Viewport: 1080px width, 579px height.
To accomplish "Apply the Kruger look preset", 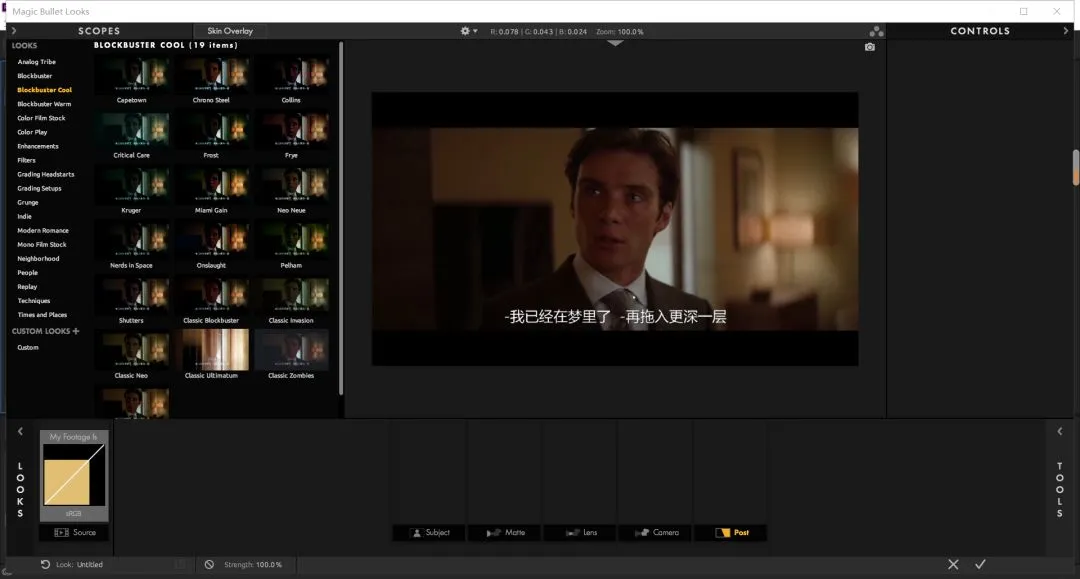I will (132, 185).
